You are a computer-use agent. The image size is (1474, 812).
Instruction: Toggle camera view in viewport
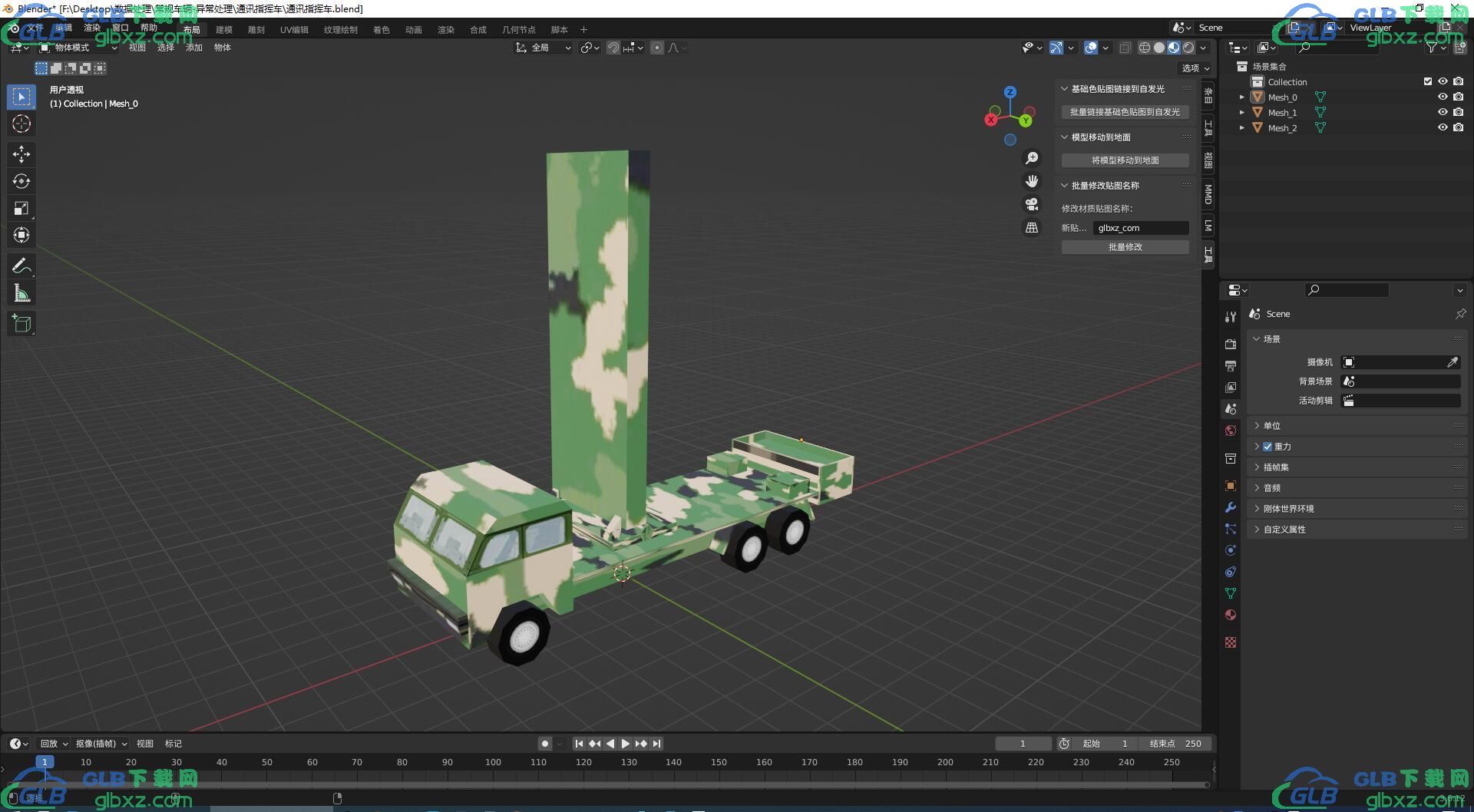[x=1032, y=204]
